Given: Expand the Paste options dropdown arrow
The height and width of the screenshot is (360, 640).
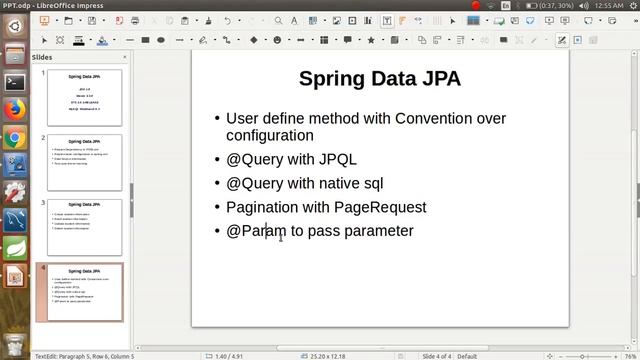Looking at the screenshot, I should pyautogui.click(x=197, y=20).
